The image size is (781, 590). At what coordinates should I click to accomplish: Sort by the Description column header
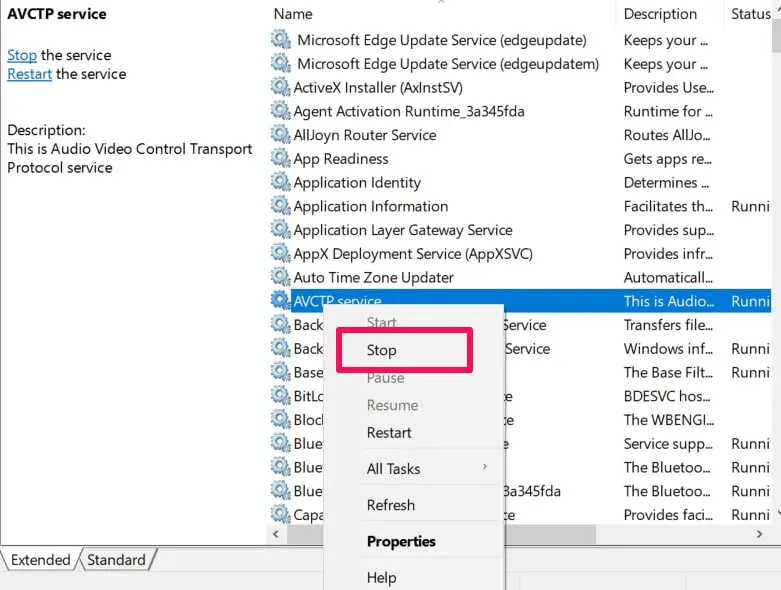(660, 14)
